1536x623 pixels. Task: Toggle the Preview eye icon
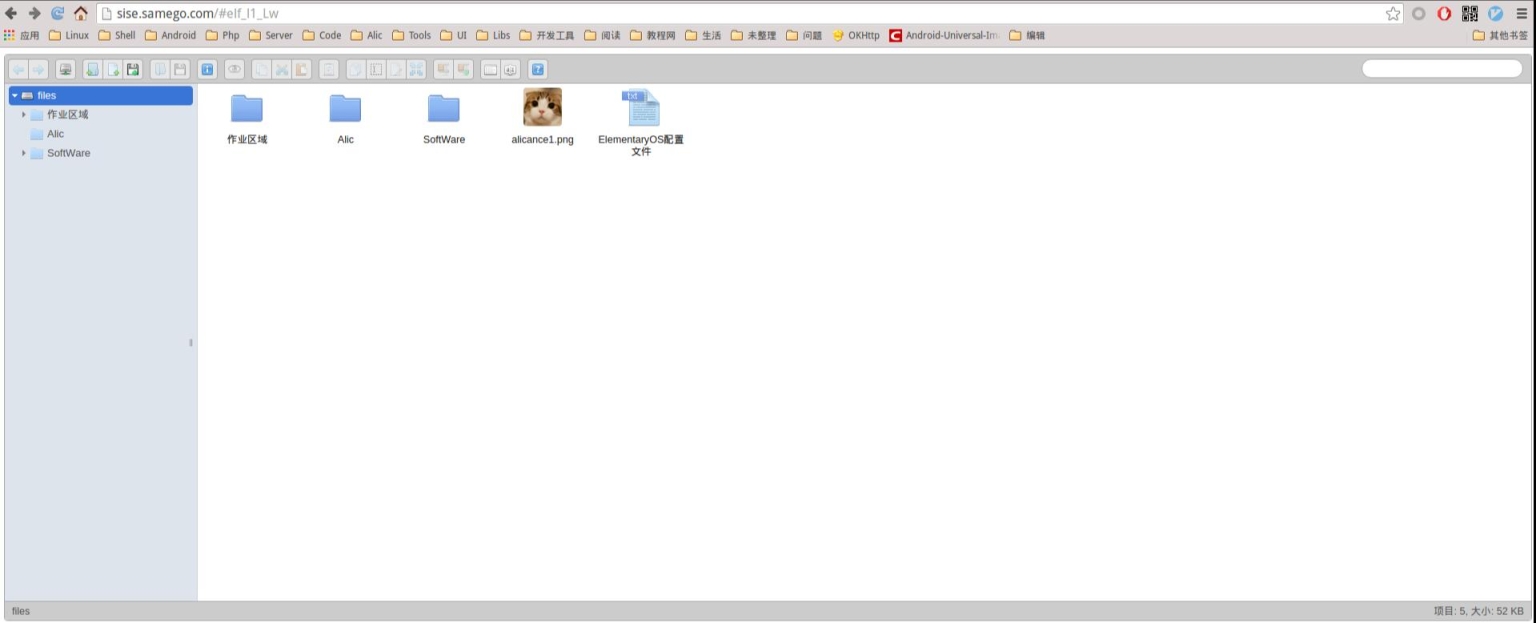[234, 70]
